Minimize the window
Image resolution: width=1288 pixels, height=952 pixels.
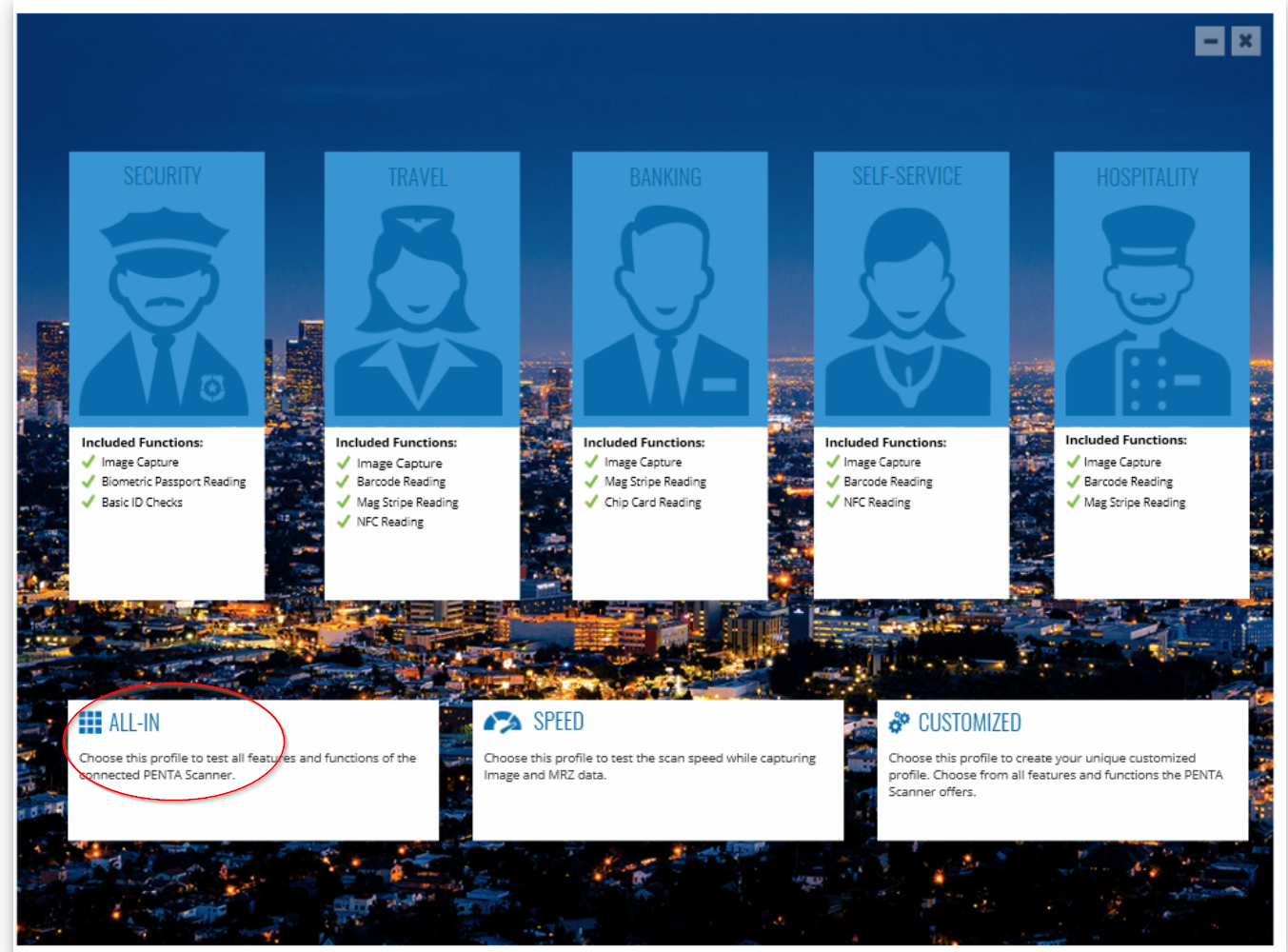[1209, 41]
